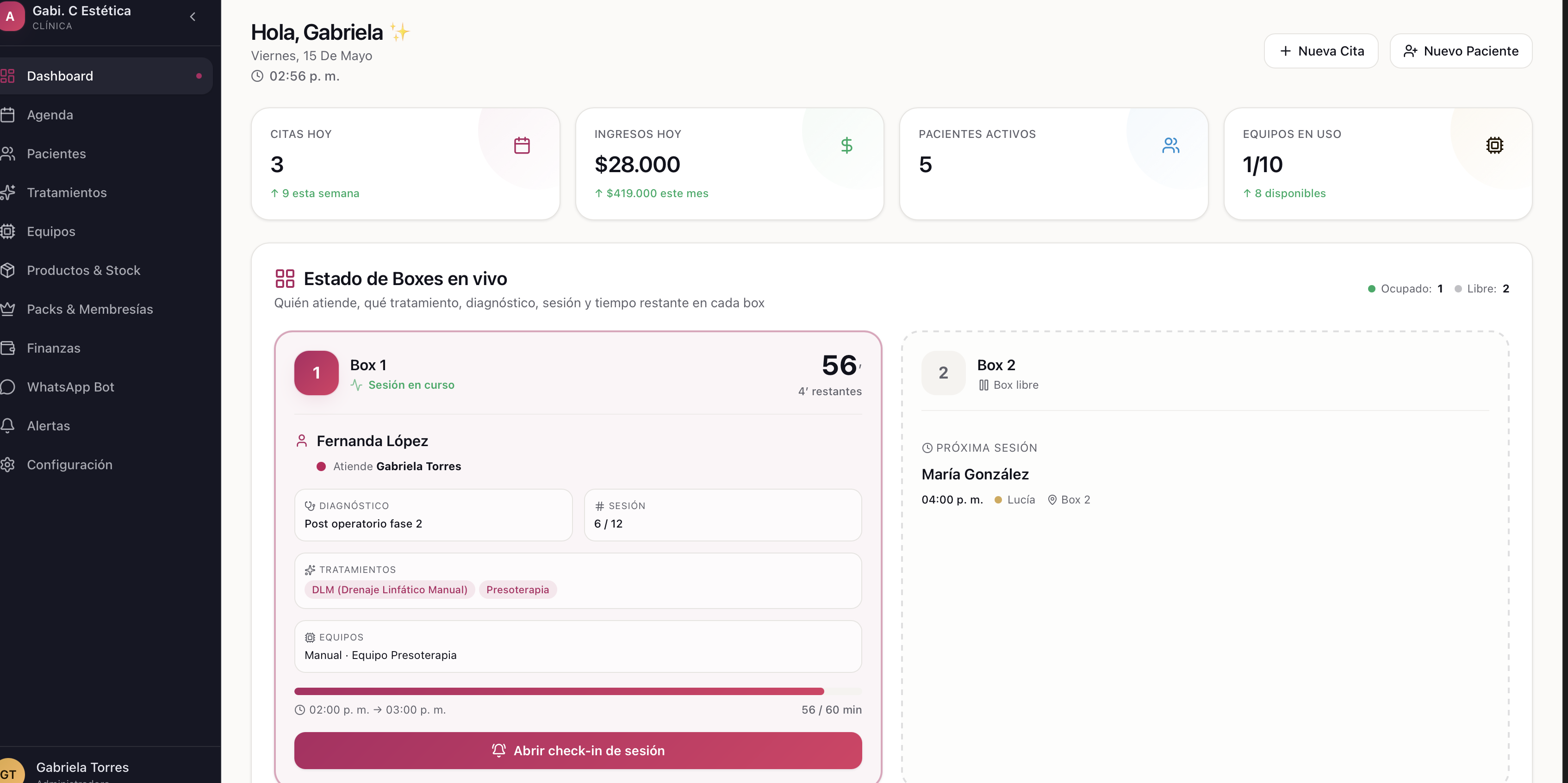Viewport: 1568px width, 783px height.
Task: Click the '9 esta semana' text
Action: point(320,193)
